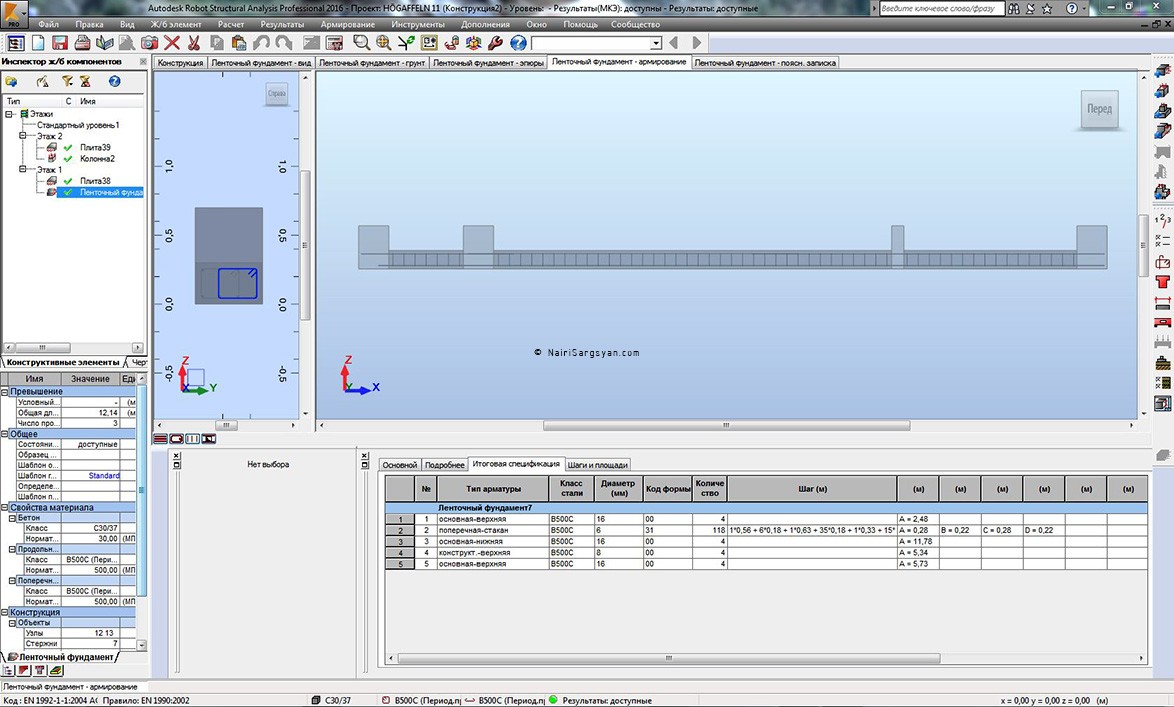Viewport: 1174px width, 707px height.
Task: Click the status bar 'Результаты: доступные' entry
Action: point(600,700)
